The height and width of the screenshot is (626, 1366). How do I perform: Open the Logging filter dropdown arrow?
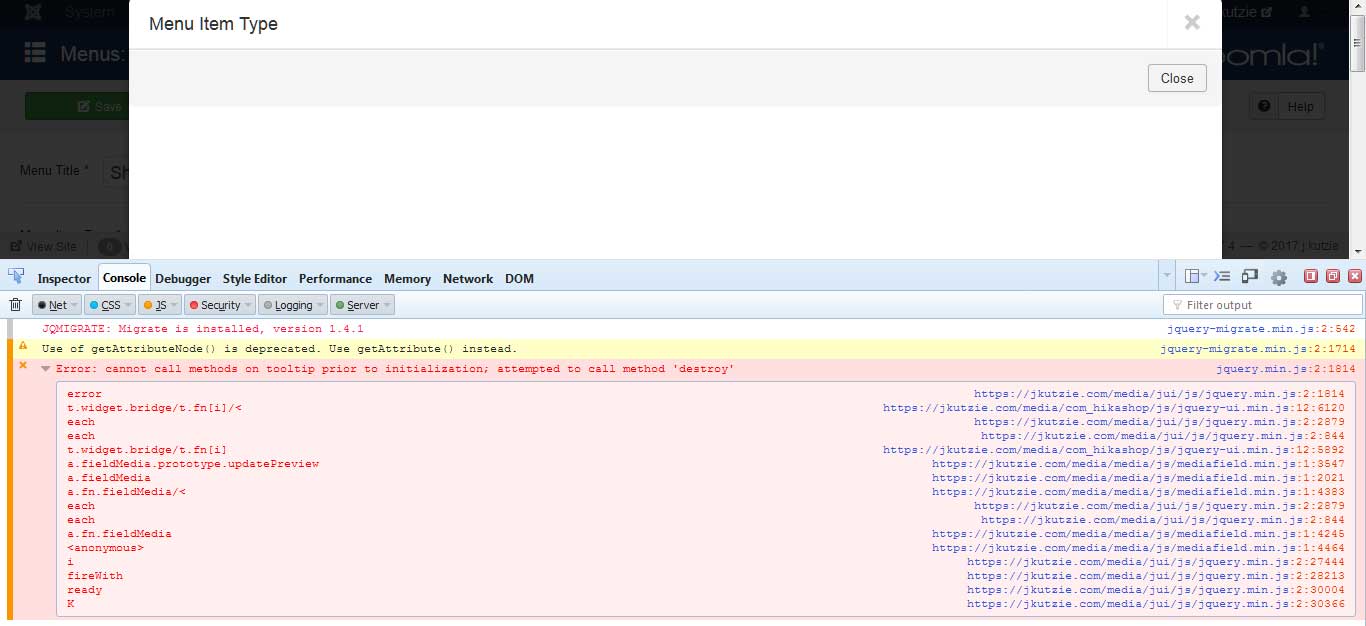322,305
